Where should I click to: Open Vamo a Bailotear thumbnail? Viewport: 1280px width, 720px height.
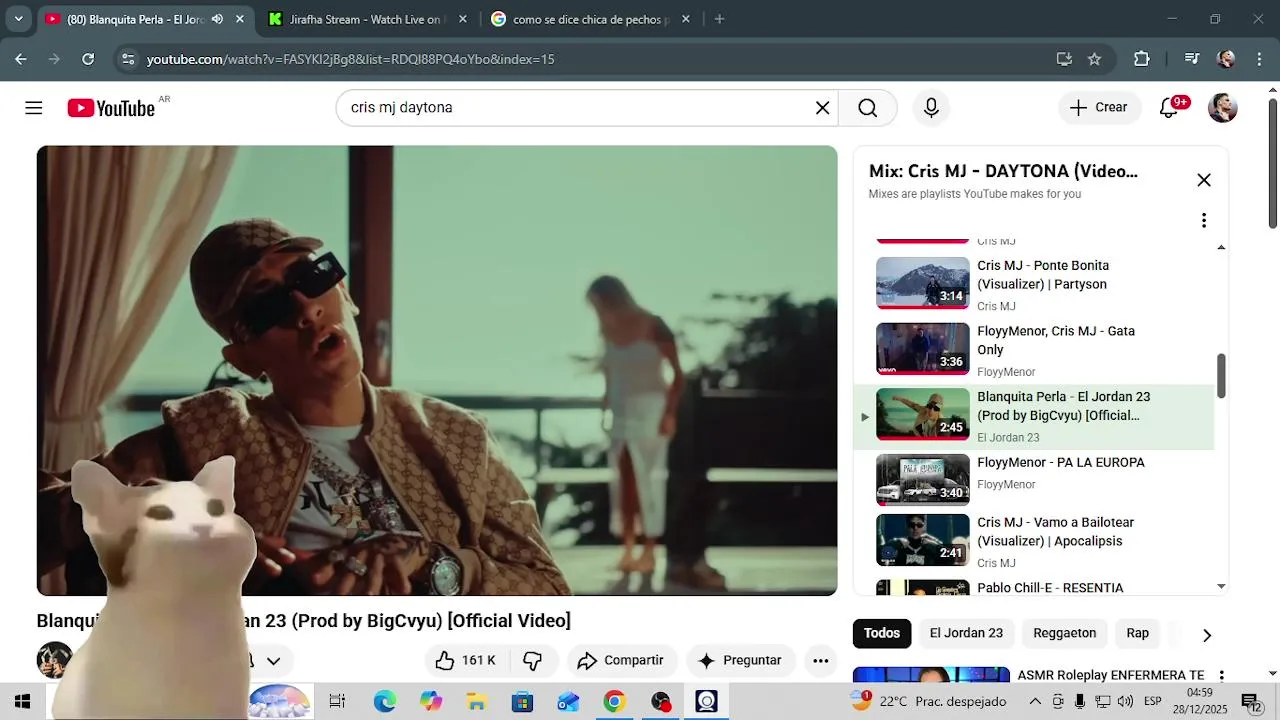[923, 540]
